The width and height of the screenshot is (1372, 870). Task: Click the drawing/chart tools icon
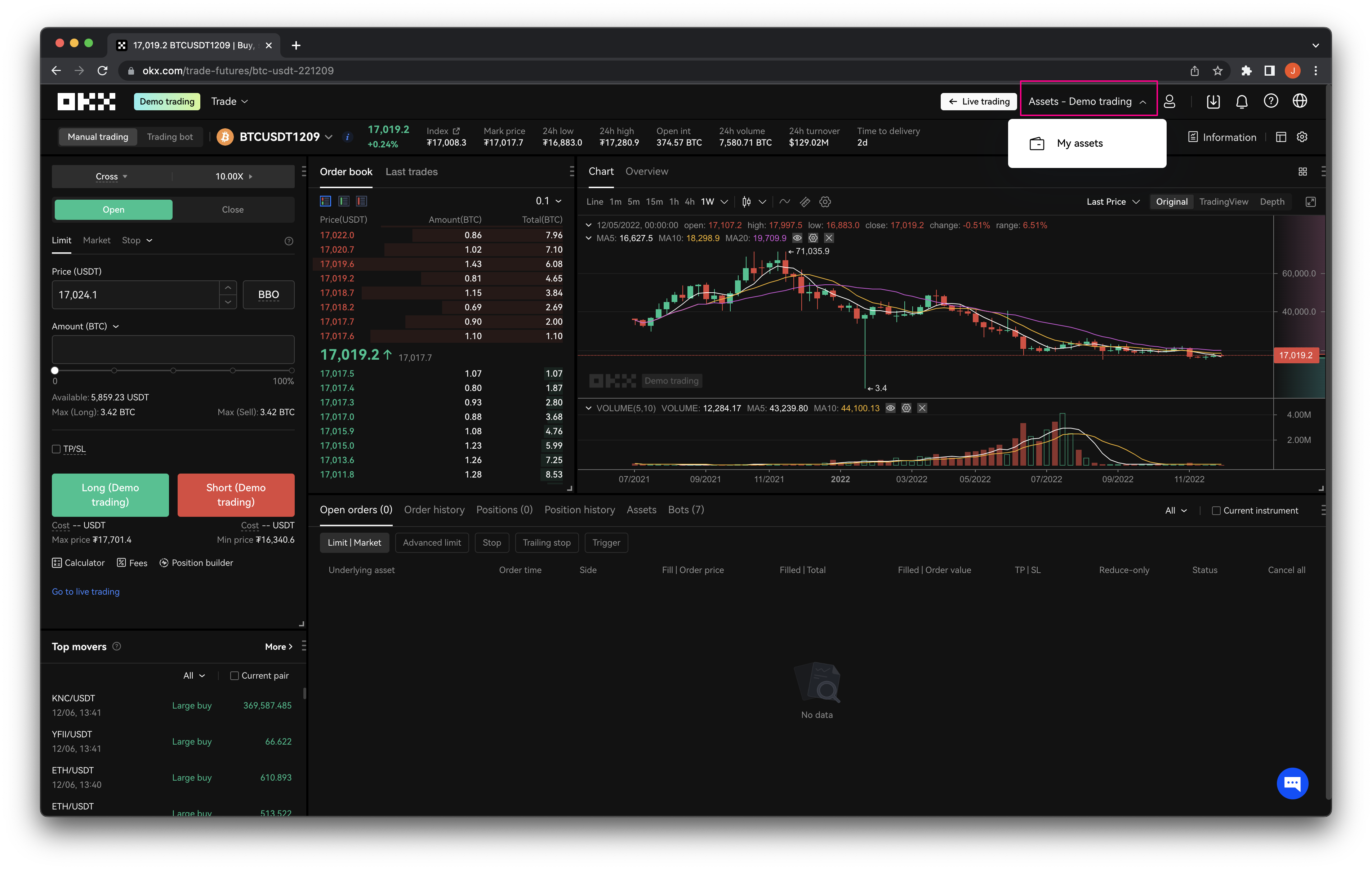[x=805, y=201]
